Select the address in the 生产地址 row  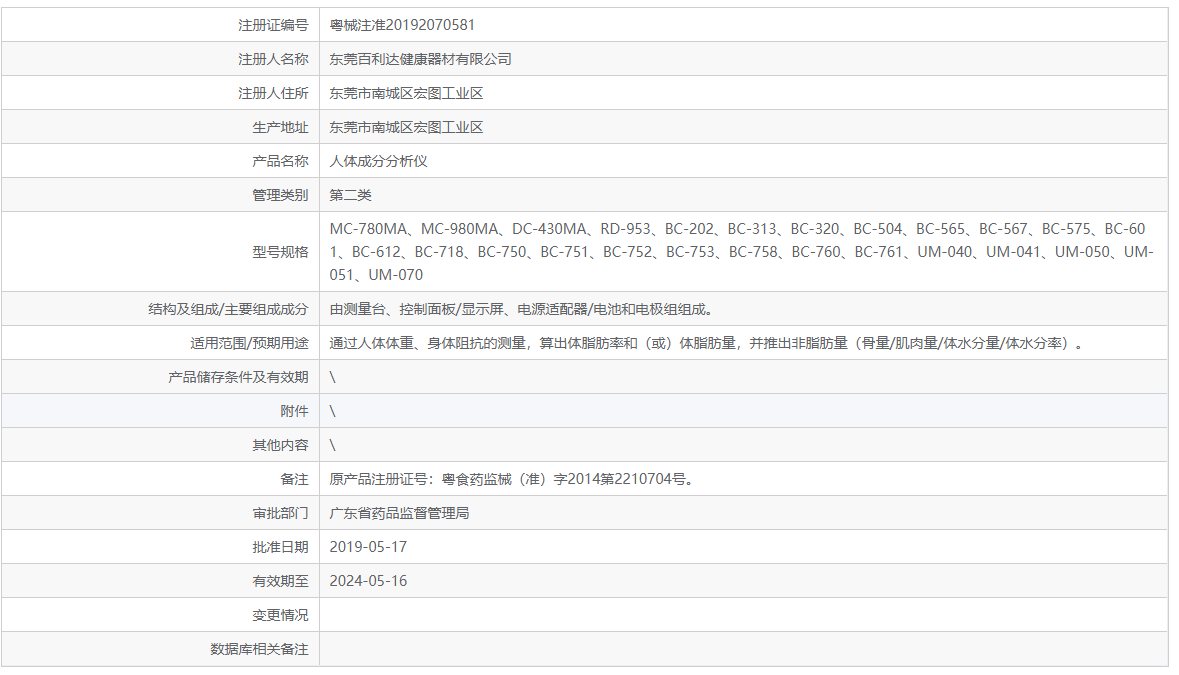[406, 127]
